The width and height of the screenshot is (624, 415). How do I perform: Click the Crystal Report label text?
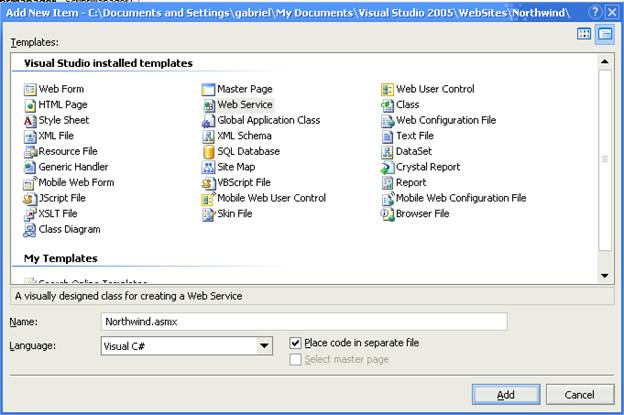pos(428,167)
